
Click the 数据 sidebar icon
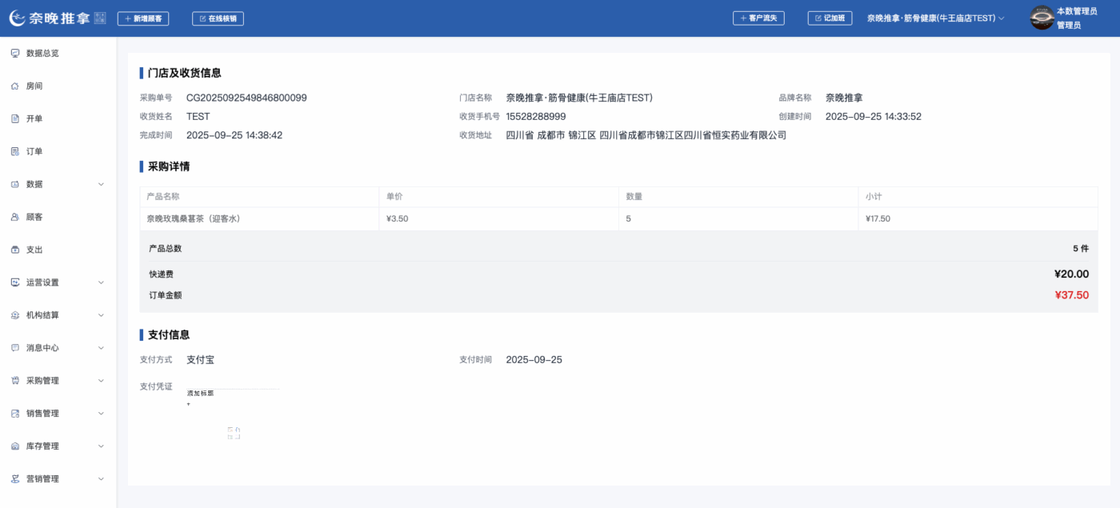pyautogui.click(x=15, y=184)
